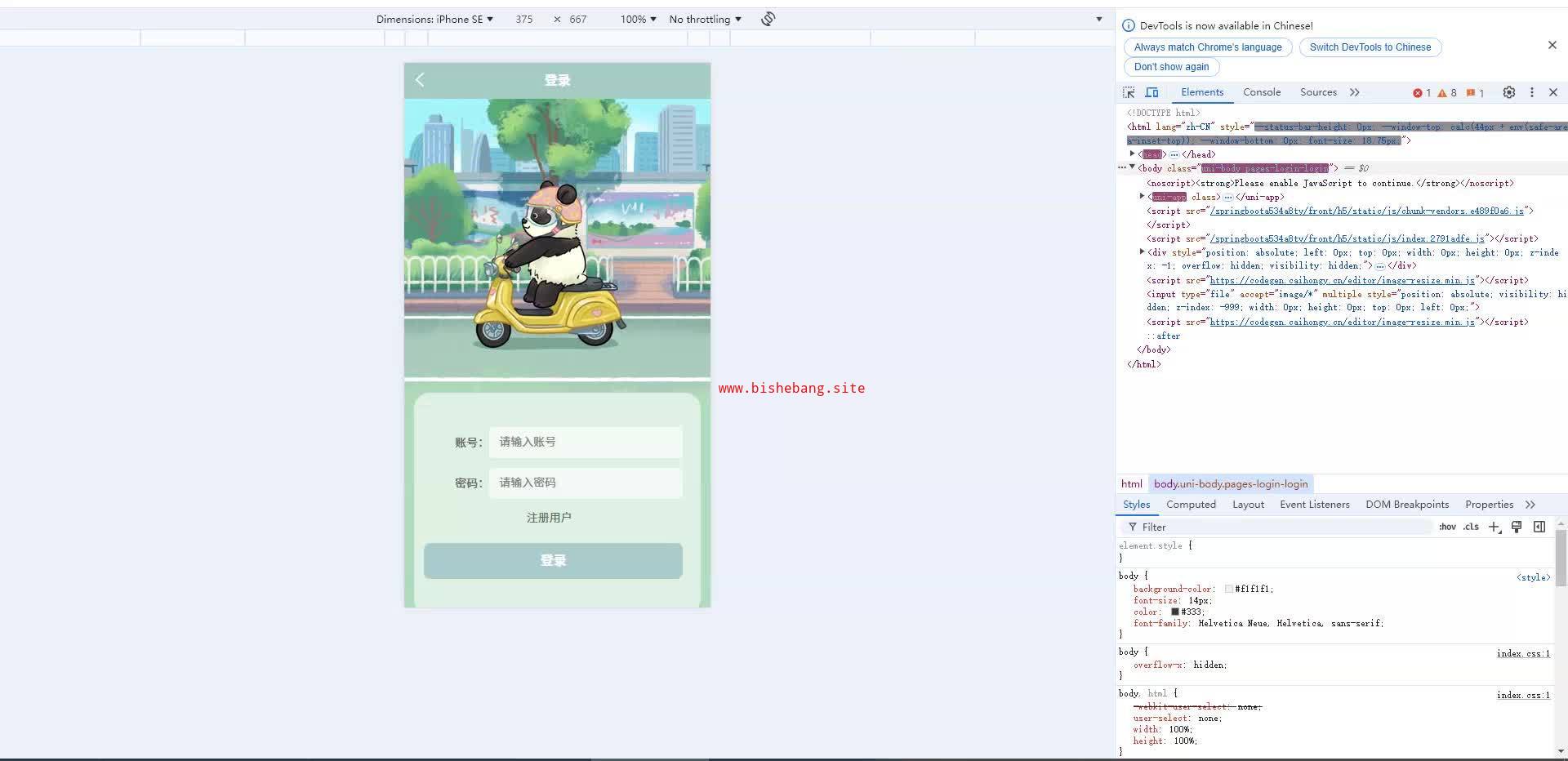
Task: Click Switch DevTools to Chinese
Action: pos(1370,47)
